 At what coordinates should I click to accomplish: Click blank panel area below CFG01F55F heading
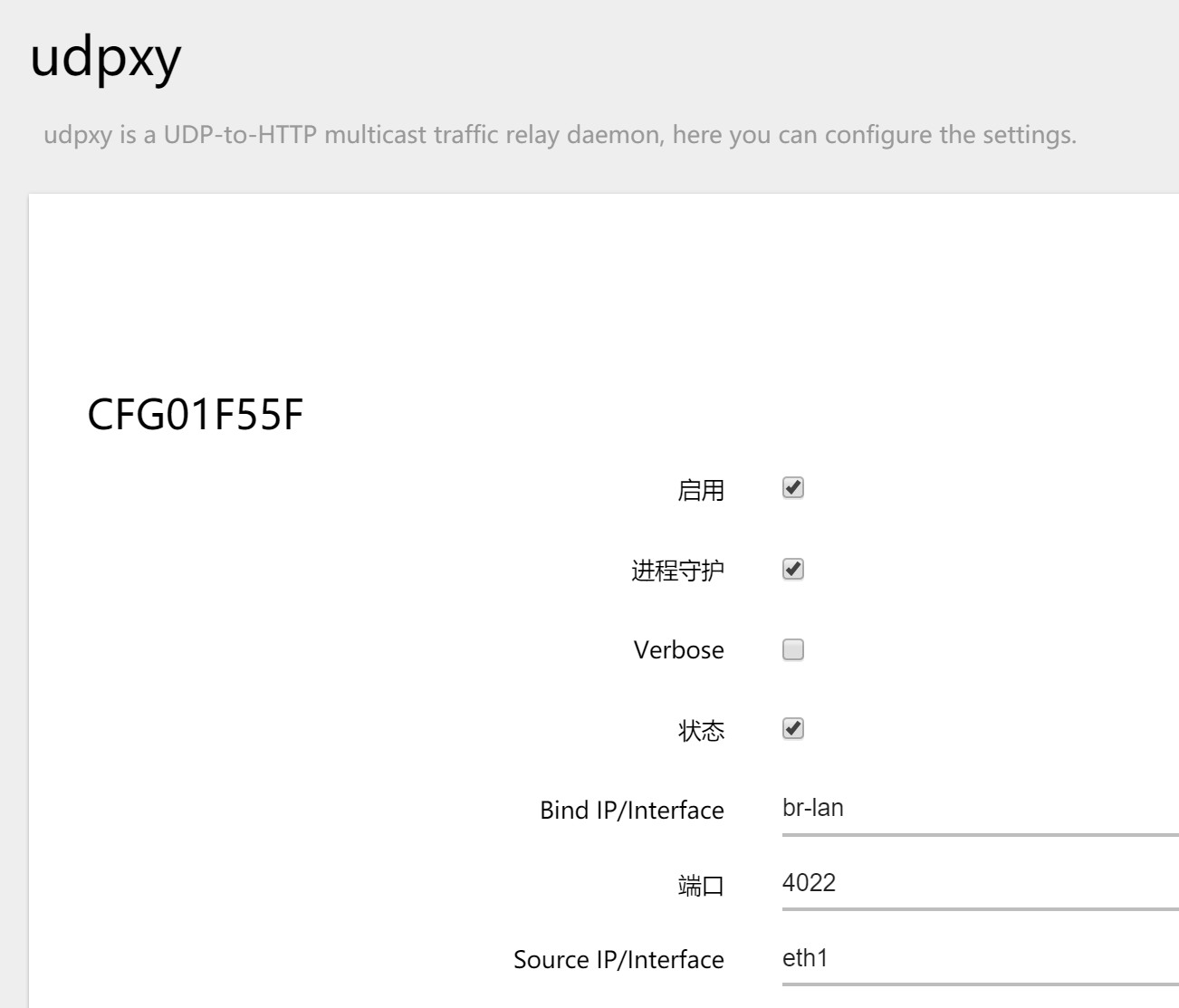point(272,634)
